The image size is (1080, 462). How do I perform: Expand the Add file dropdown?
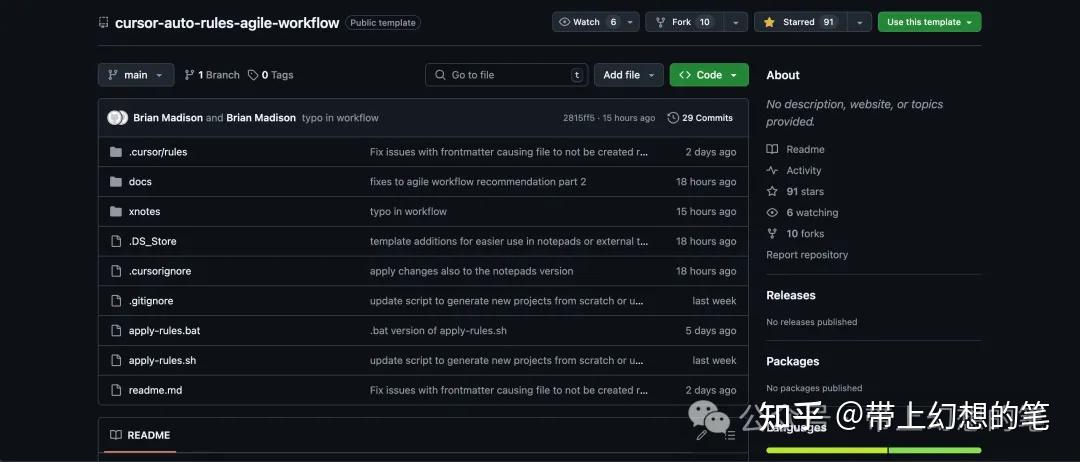click(x=629, y=75)
